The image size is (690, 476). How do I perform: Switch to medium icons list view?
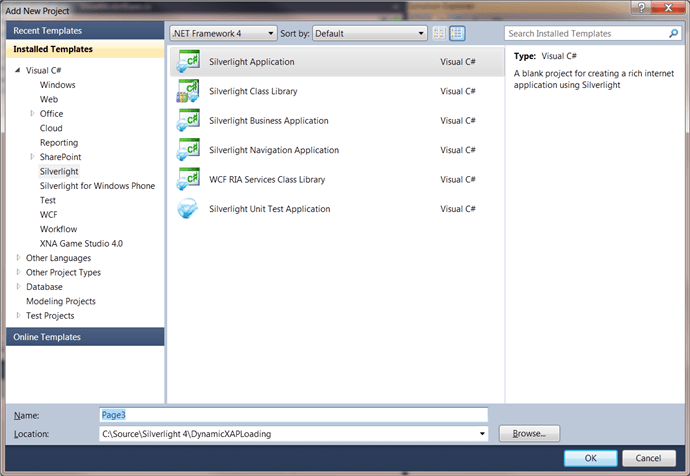tap(457, 33)
